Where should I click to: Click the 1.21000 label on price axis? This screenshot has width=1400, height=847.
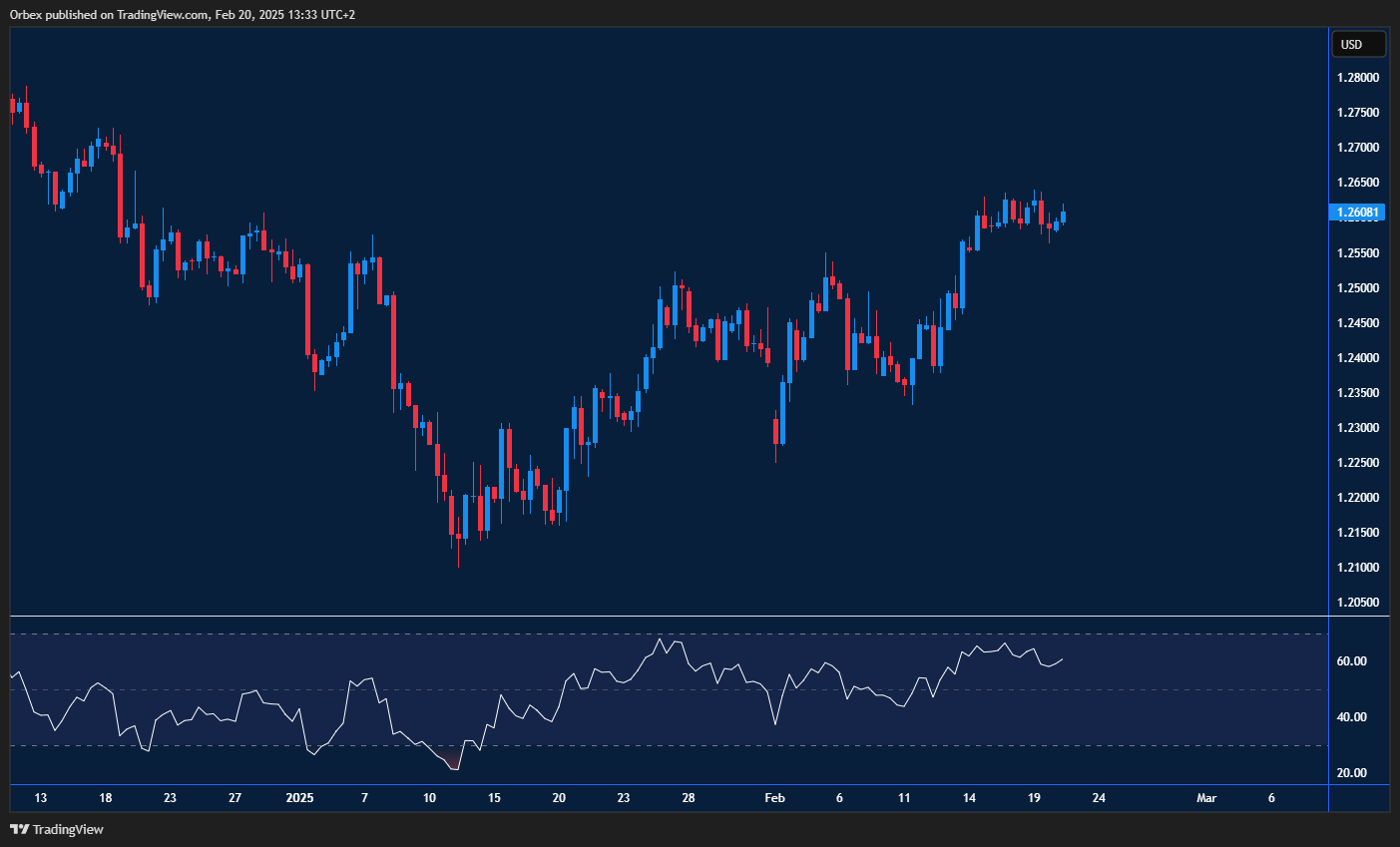point(1357,568)
